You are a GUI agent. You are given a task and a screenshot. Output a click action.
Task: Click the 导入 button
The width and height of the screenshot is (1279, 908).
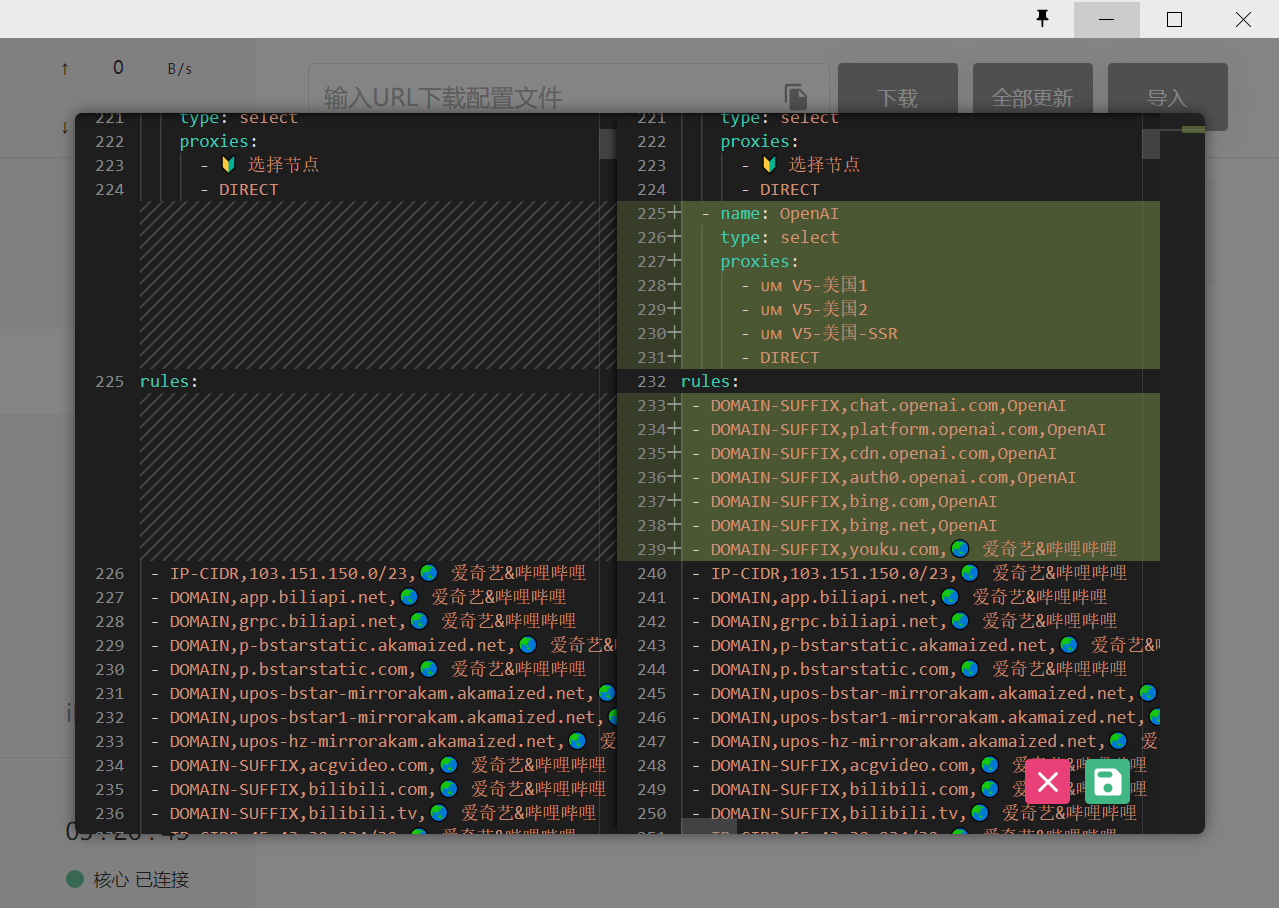coord(1168,97)
